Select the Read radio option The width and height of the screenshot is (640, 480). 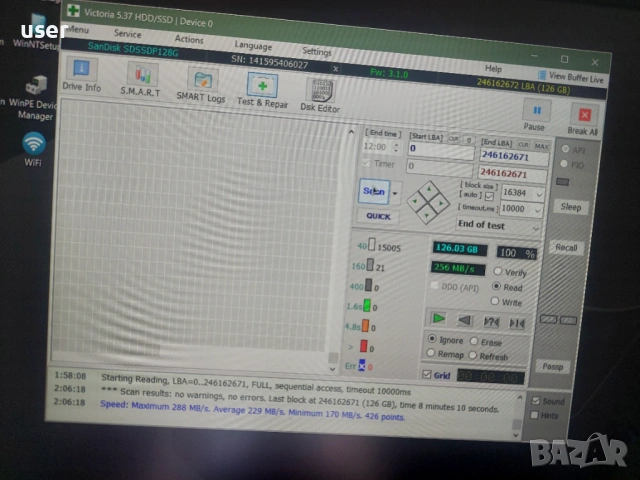point(496,286)
